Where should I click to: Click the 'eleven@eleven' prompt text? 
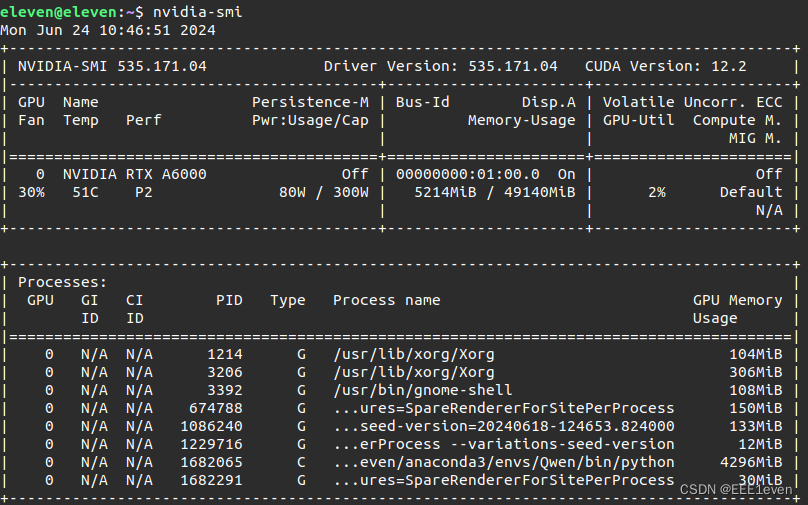click(x=58, y=11)
